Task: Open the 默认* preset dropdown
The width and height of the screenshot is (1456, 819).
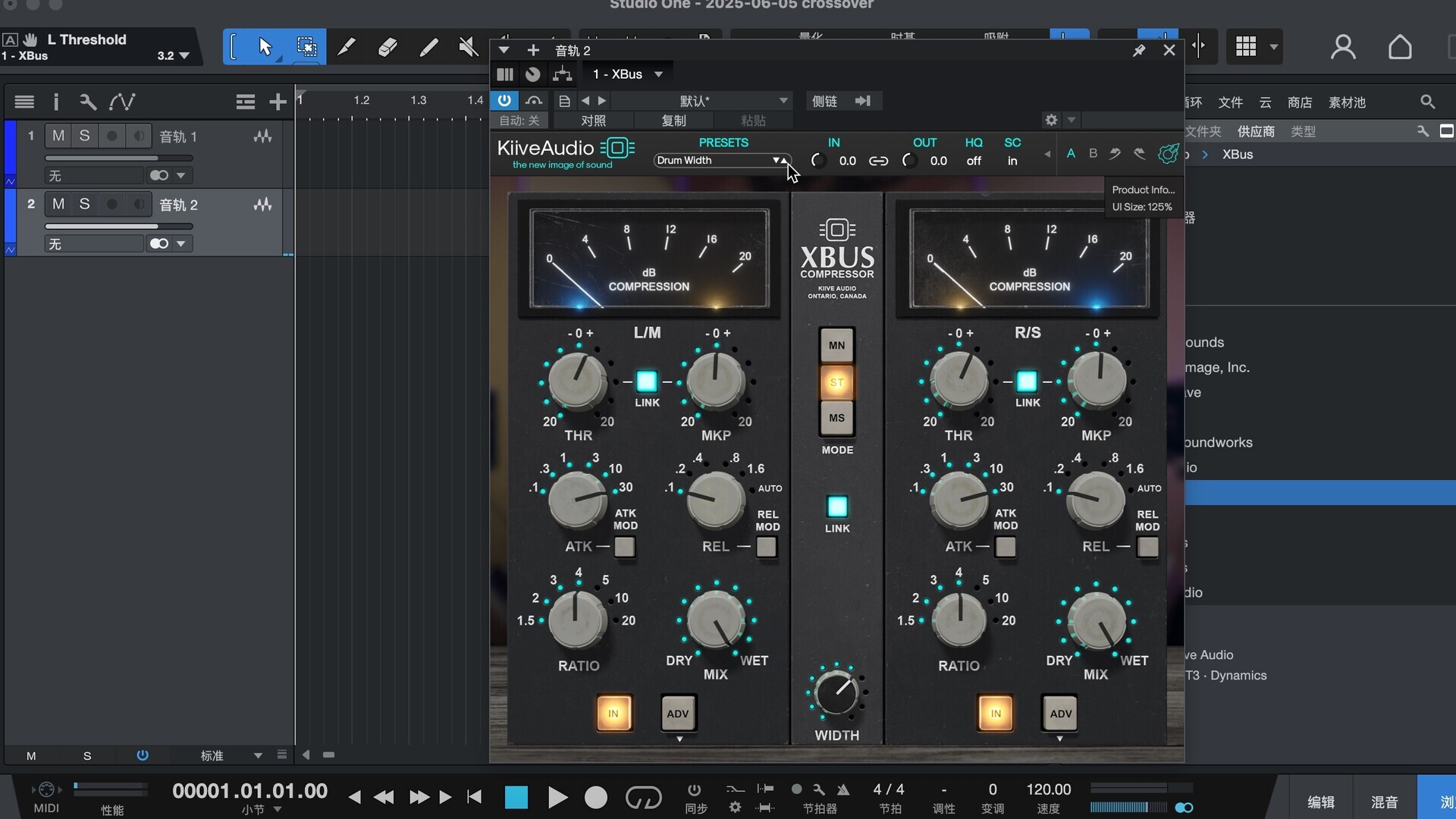Action: (x=700, y=101)
